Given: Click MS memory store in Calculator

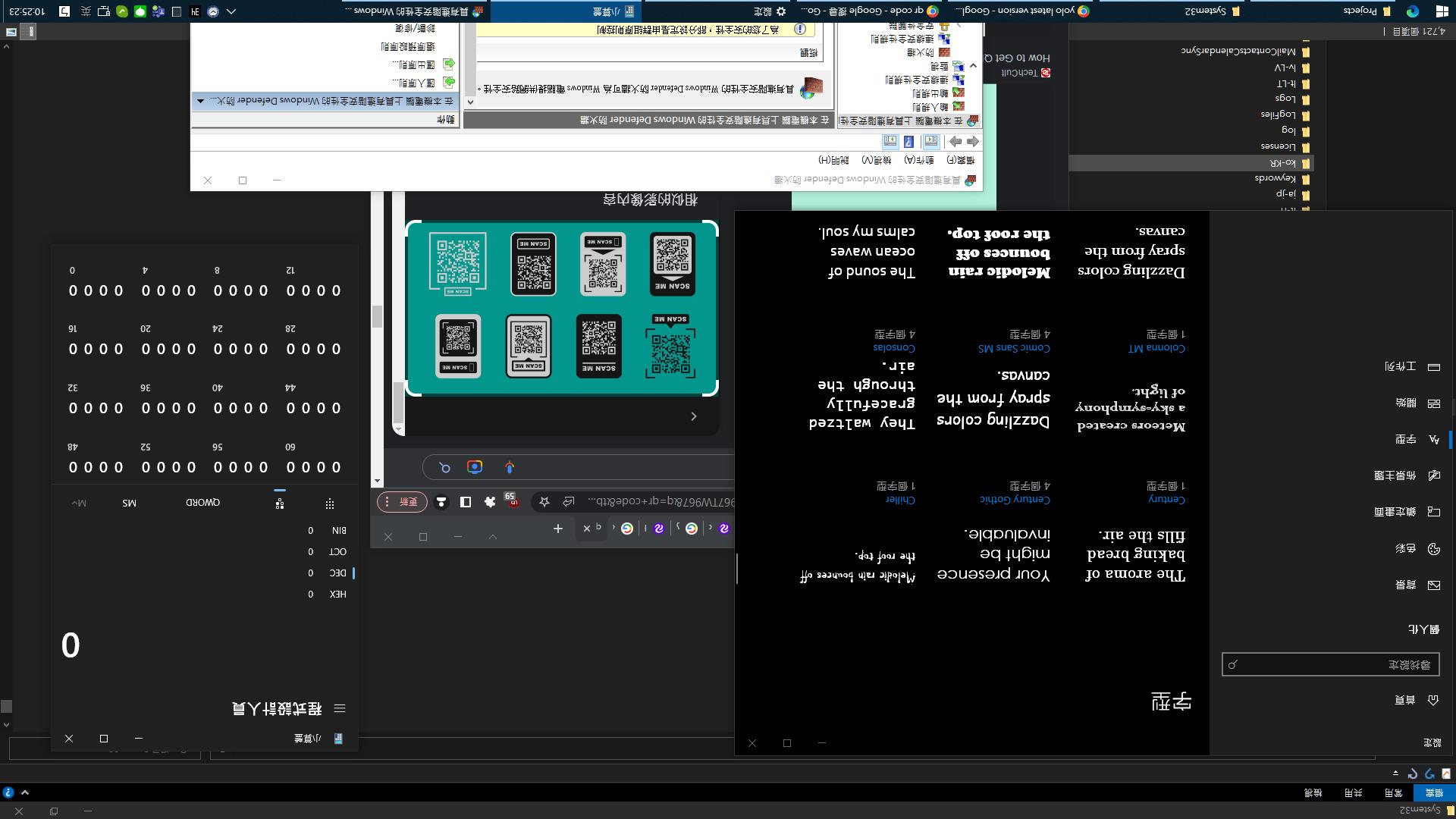Looking at the screenshot, I should click(x=130, y=503).
